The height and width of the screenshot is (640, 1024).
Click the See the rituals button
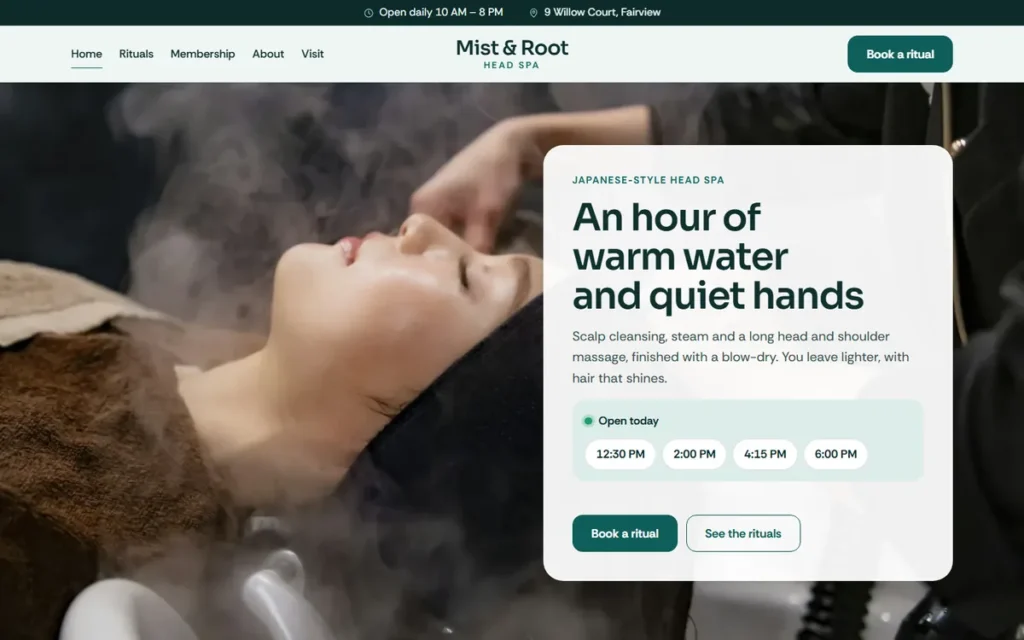743,533
